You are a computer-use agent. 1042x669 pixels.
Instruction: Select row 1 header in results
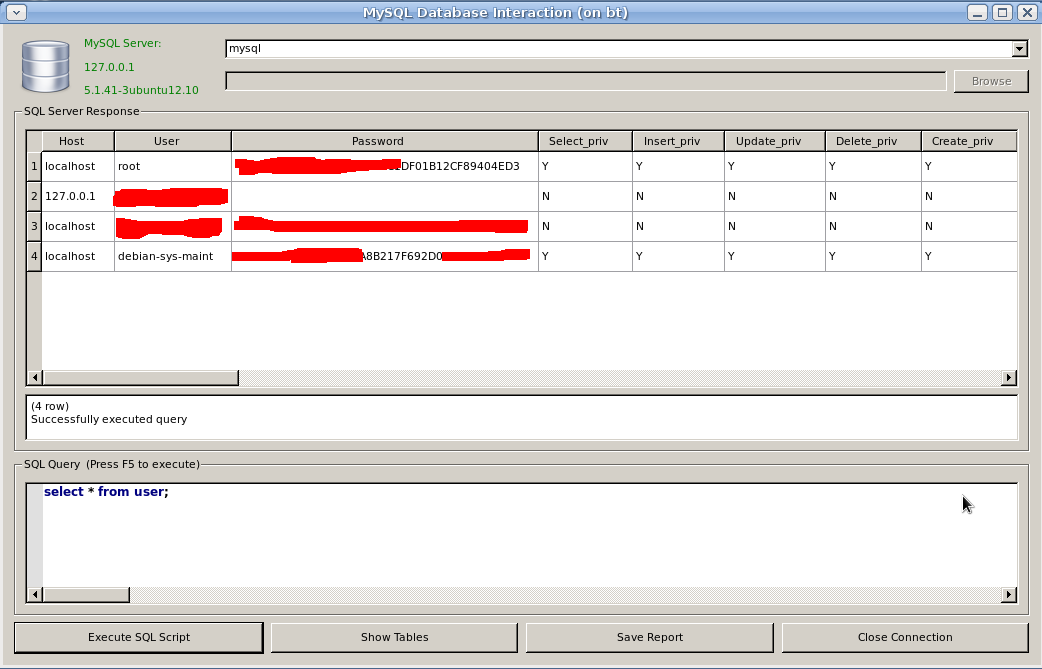[33, 166]
